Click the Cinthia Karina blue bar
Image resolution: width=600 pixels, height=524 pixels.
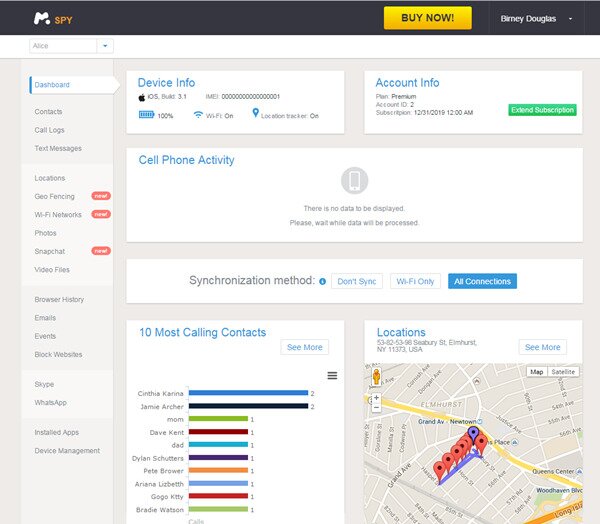[248, 393]
